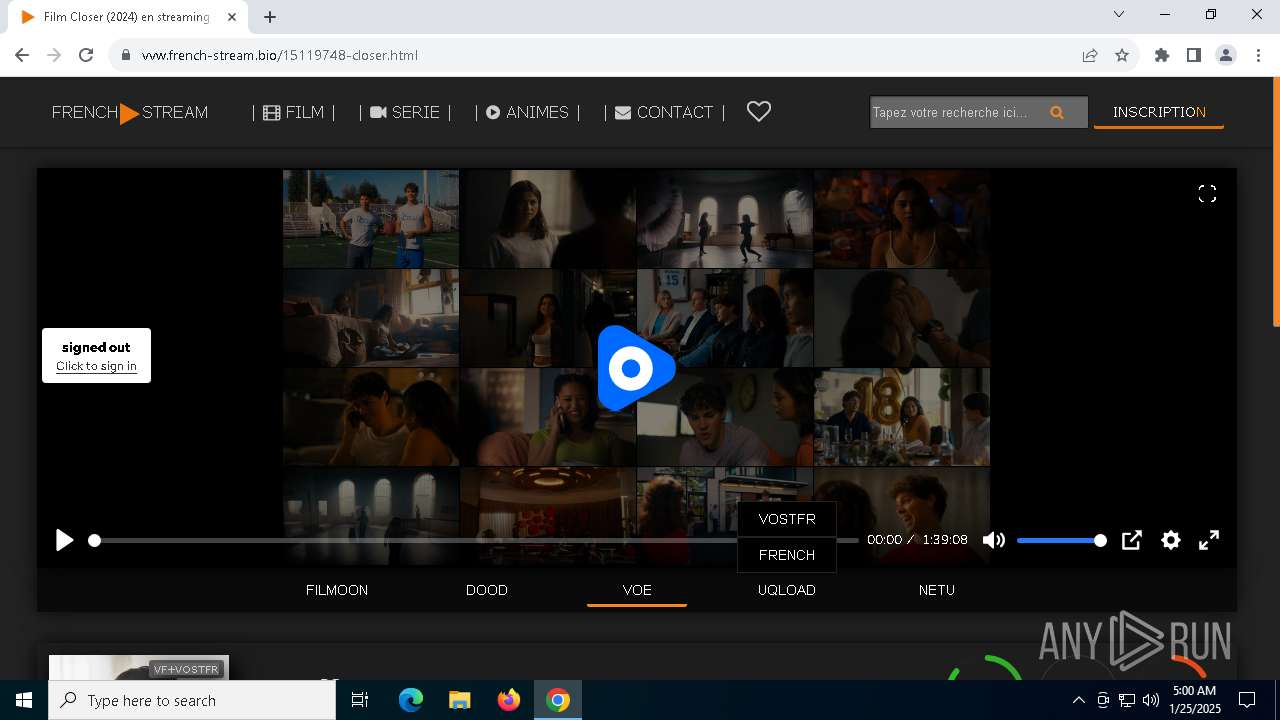Screen dimensions: 1280x720
Task: Open the Chrome profile avatar
Action: tap(1226, 55)
